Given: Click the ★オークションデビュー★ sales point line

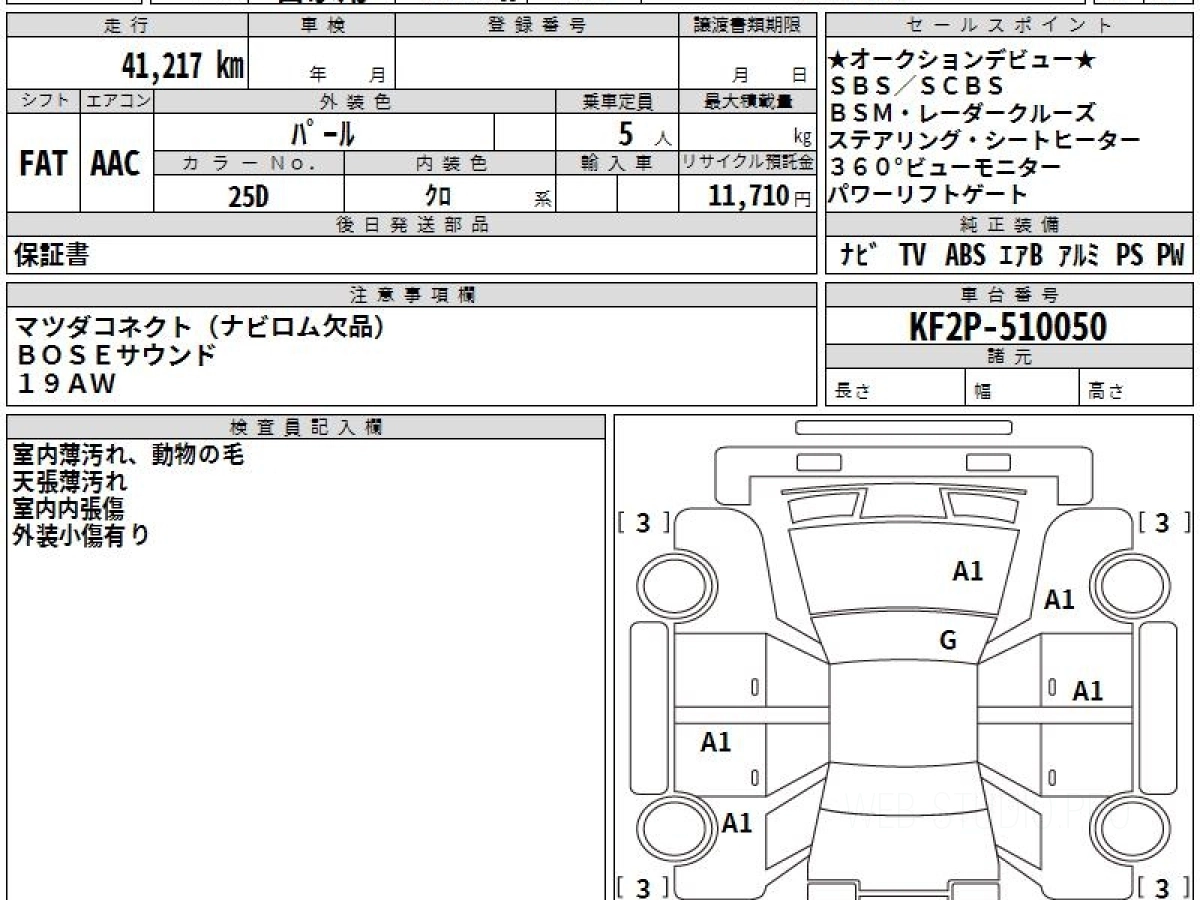Looking at the screenshot, I should coord(962,60).
